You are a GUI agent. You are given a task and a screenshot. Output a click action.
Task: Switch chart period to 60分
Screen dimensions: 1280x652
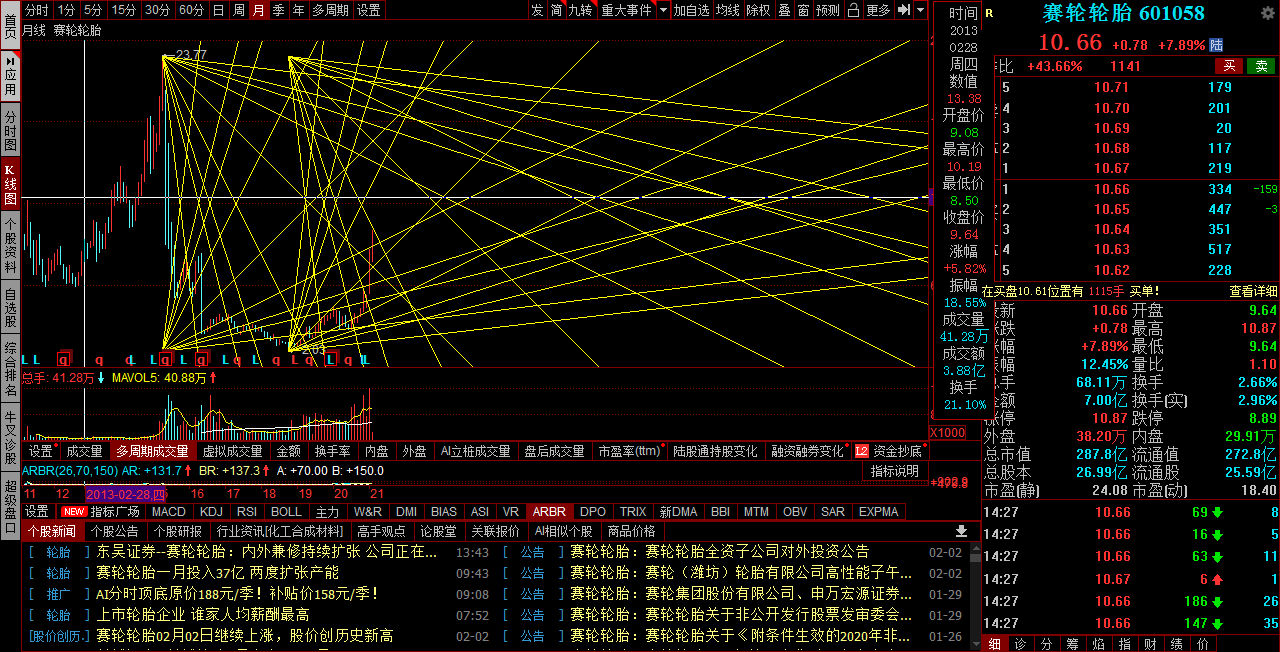191,10
